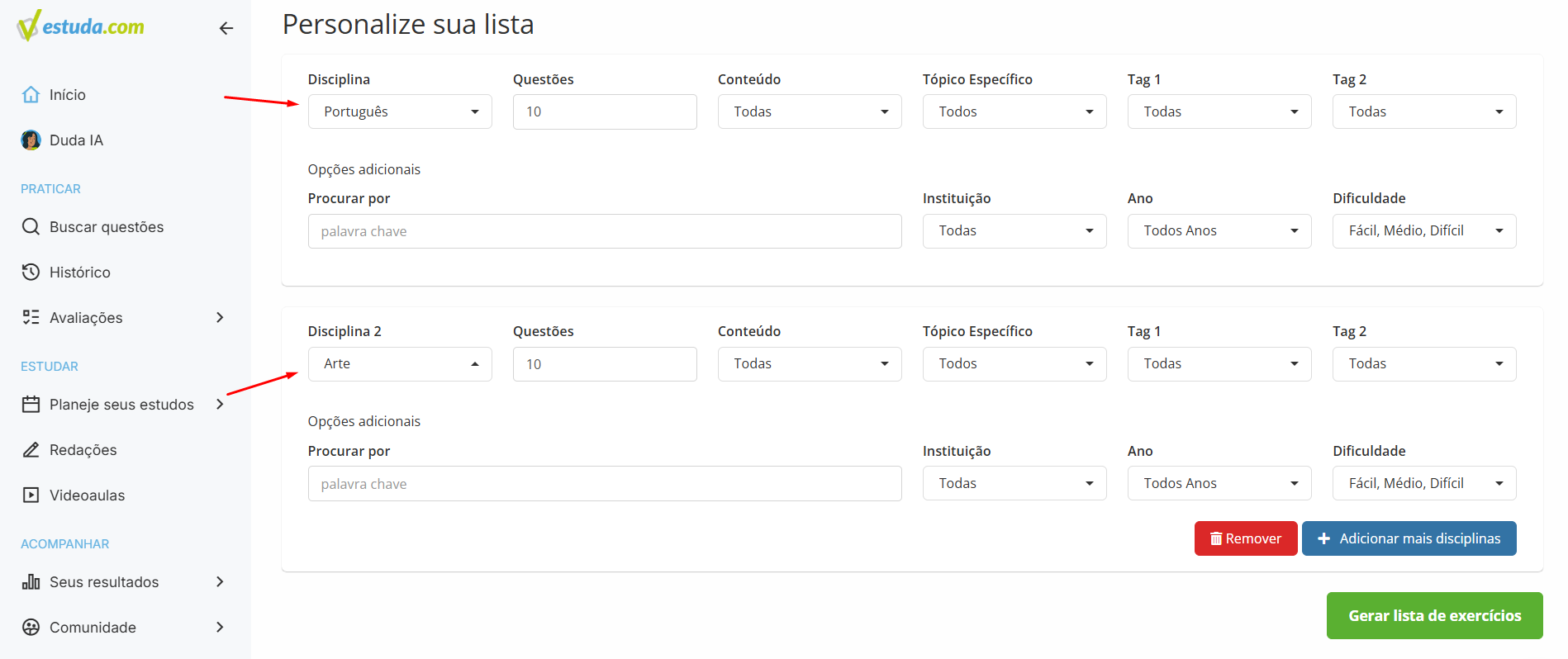Open Duda IA avatar icon
Image resolution: width=1568 pixels, height=659 pixels.
pos(31,140)
